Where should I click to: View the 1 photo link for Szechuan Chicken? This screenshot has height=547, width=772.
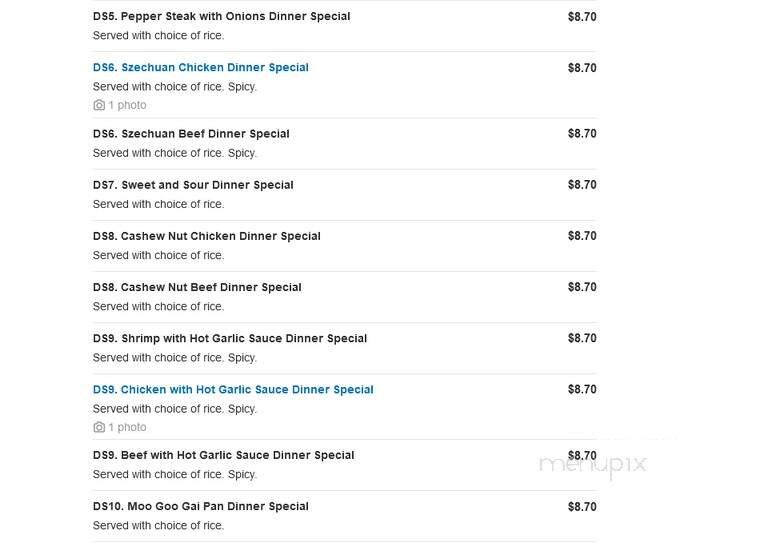127,105
